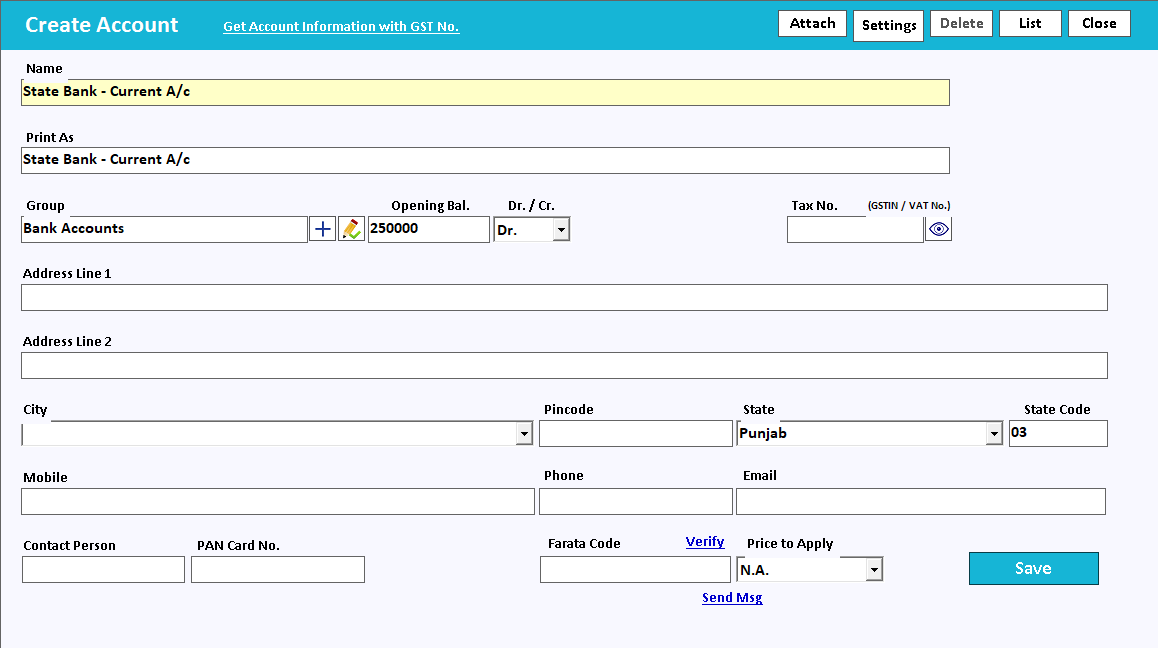Click the Close button in header

pos(1100,24)
